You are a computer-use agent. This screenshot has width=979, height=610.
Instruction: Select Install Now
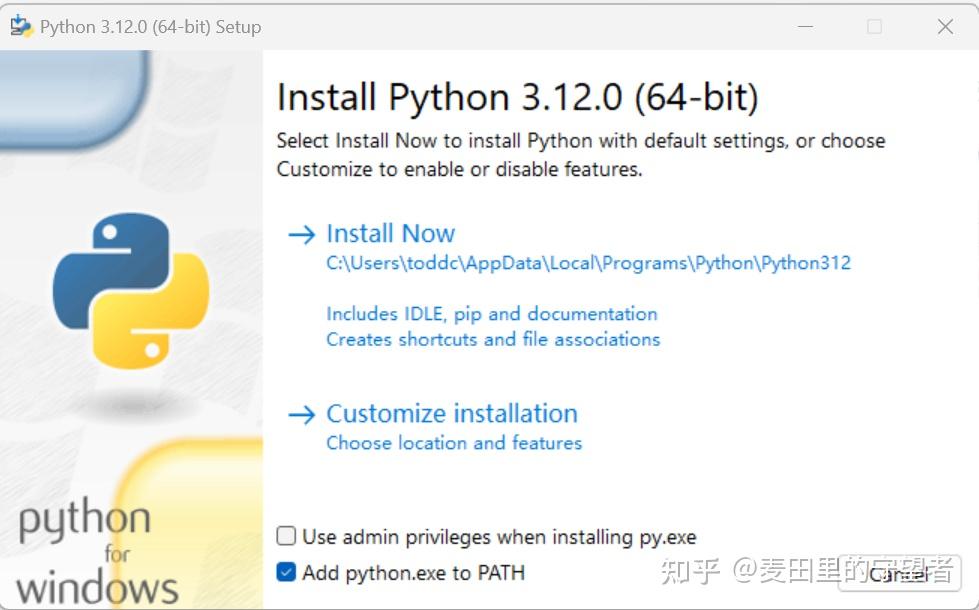click(x=390, y=234)
